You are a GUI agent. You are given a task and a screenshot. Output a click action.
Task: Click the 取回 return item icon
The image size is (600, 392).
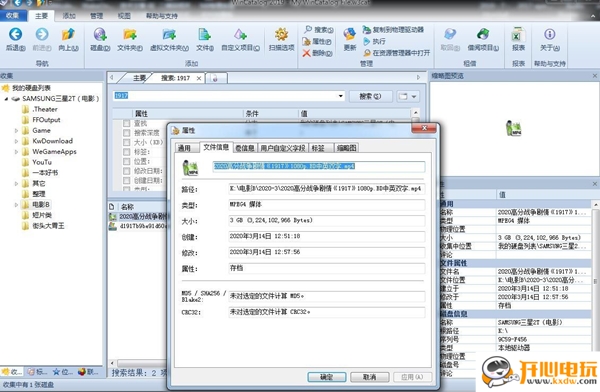pyautogui.click(x=450, y=34)
